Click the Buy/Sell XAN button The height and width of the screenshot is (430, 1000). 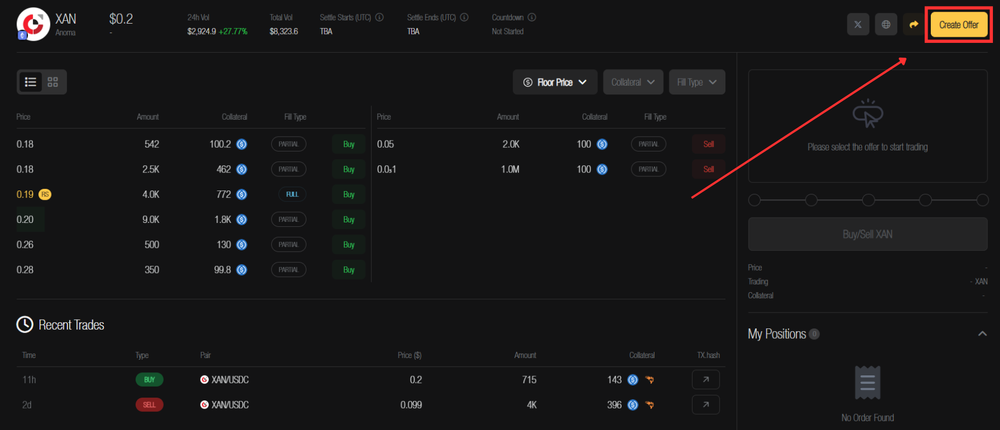[x=867, y=234]
